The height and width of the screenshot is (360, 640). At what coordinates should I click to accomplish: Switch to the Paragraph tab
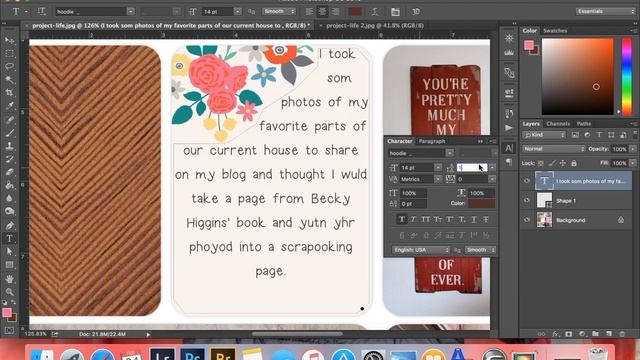tap(432, 141)
